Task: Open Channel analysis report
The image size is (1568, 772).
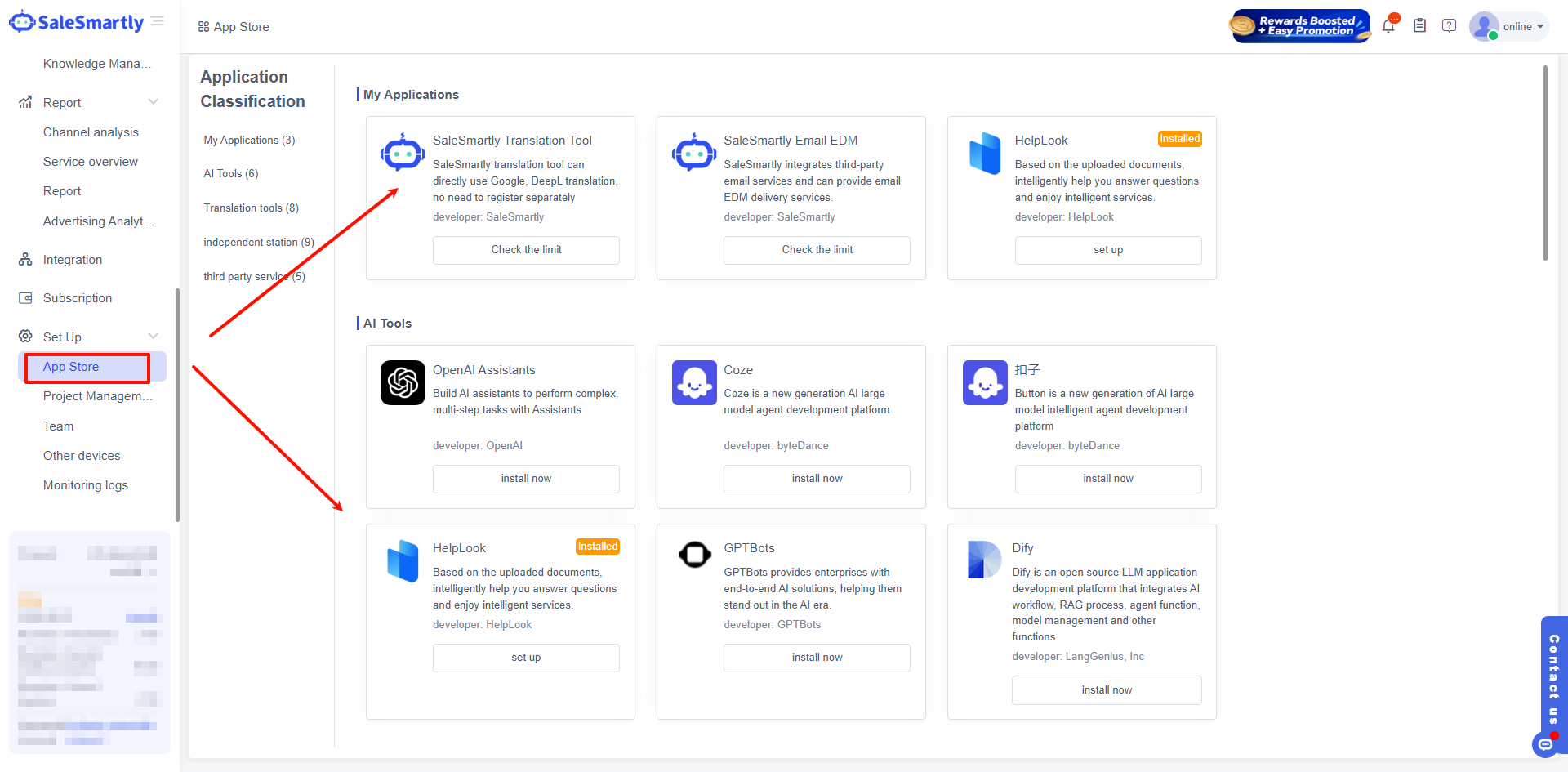Action: (x=91, y=132)
